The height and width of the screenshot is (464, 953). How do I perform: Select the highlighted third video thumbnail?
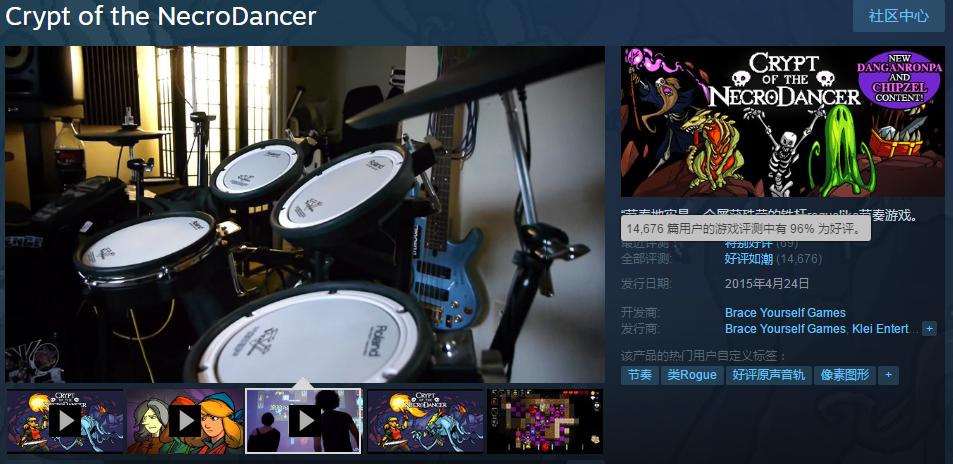click(303, 421)
